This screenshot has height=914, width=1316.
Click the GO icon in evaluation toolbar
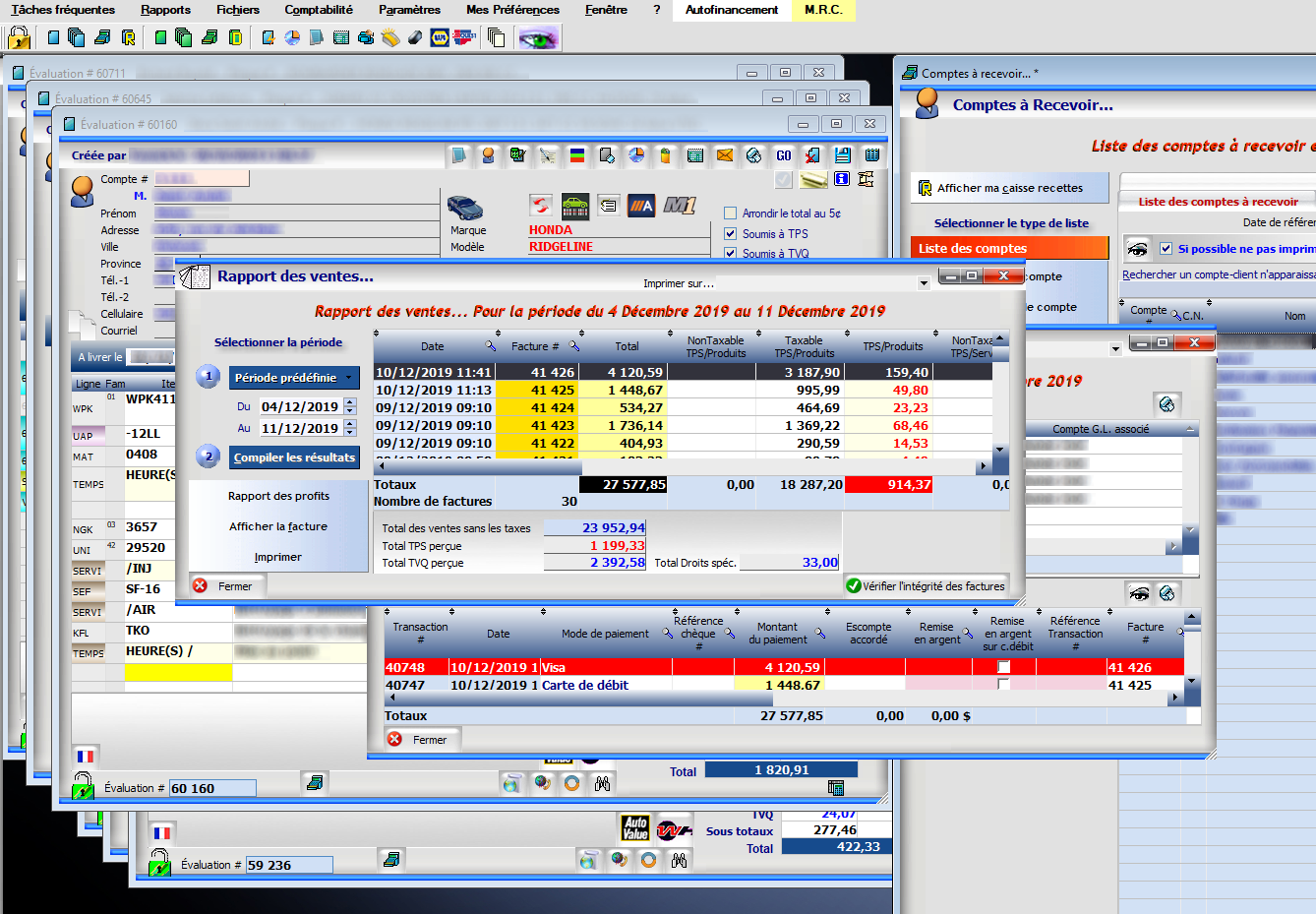point(784,155)
